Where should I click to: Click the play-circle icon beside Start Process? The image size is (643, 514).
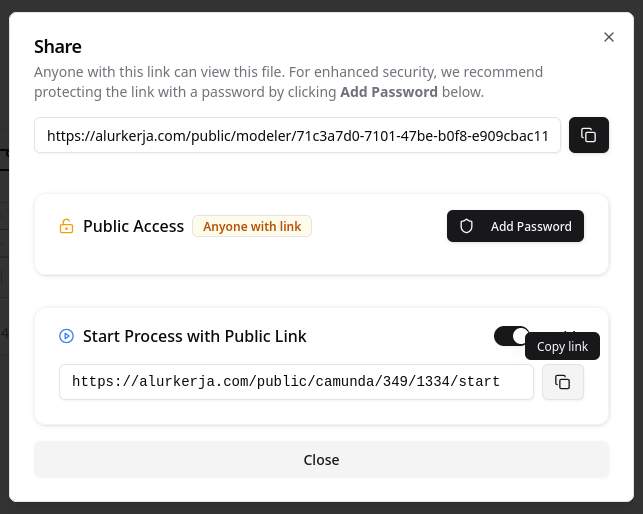coord(66,336)
